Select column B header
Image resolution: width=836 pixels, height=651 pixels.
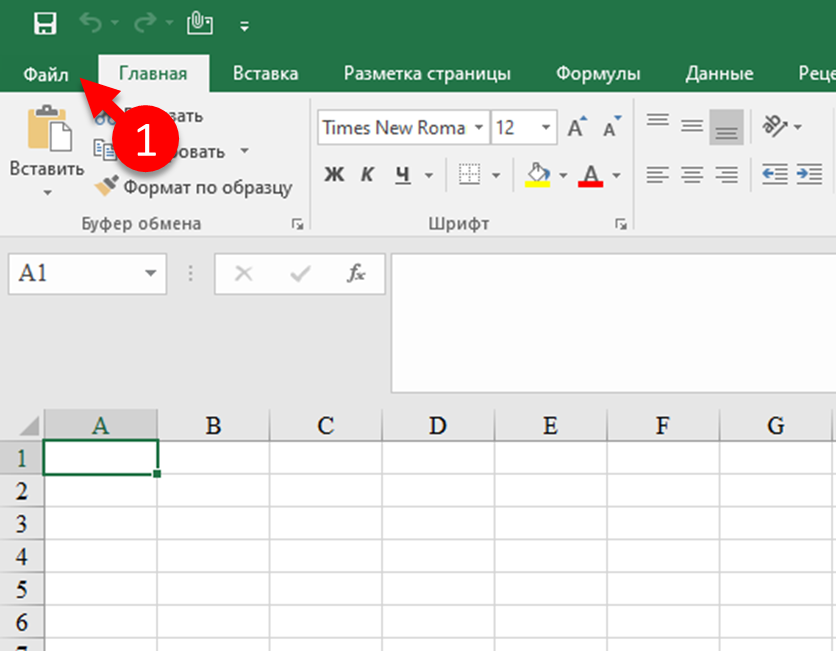tap(213, 425)
